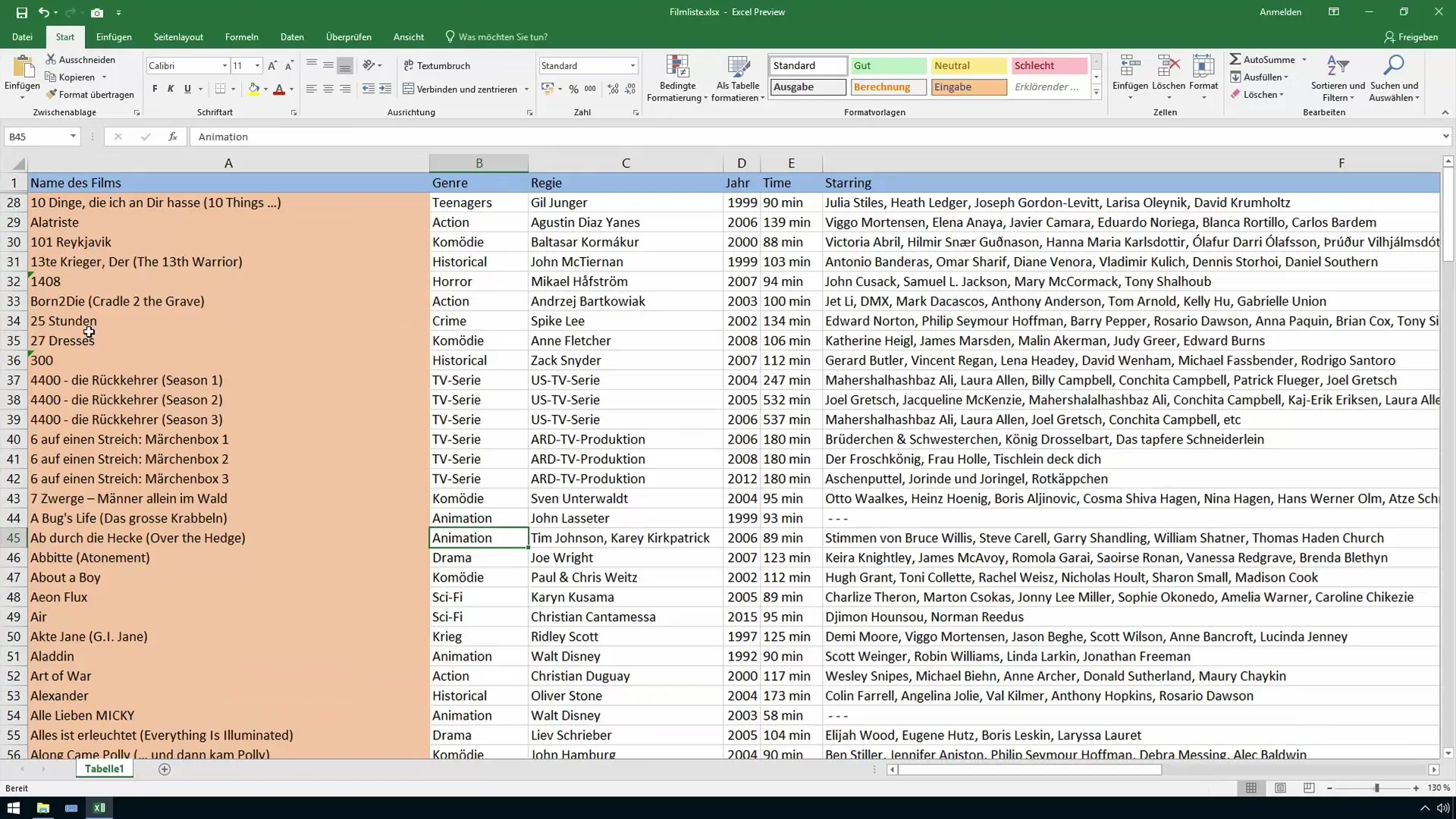Open the Formeln menu in ribbon
The width and height of the screenshot is (1456, 819).
click(241, 37)
